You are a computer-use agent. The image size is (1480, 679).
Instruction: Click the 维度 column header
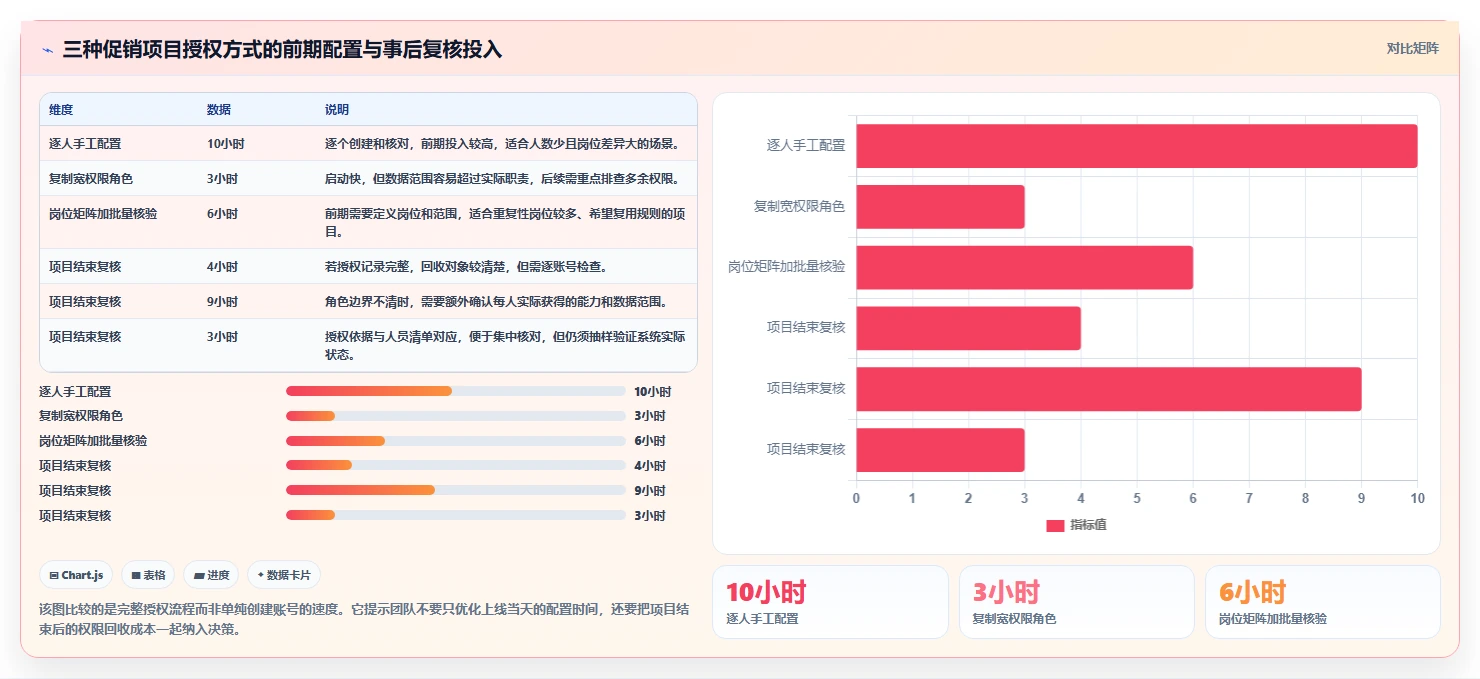[x=61, y=109]
